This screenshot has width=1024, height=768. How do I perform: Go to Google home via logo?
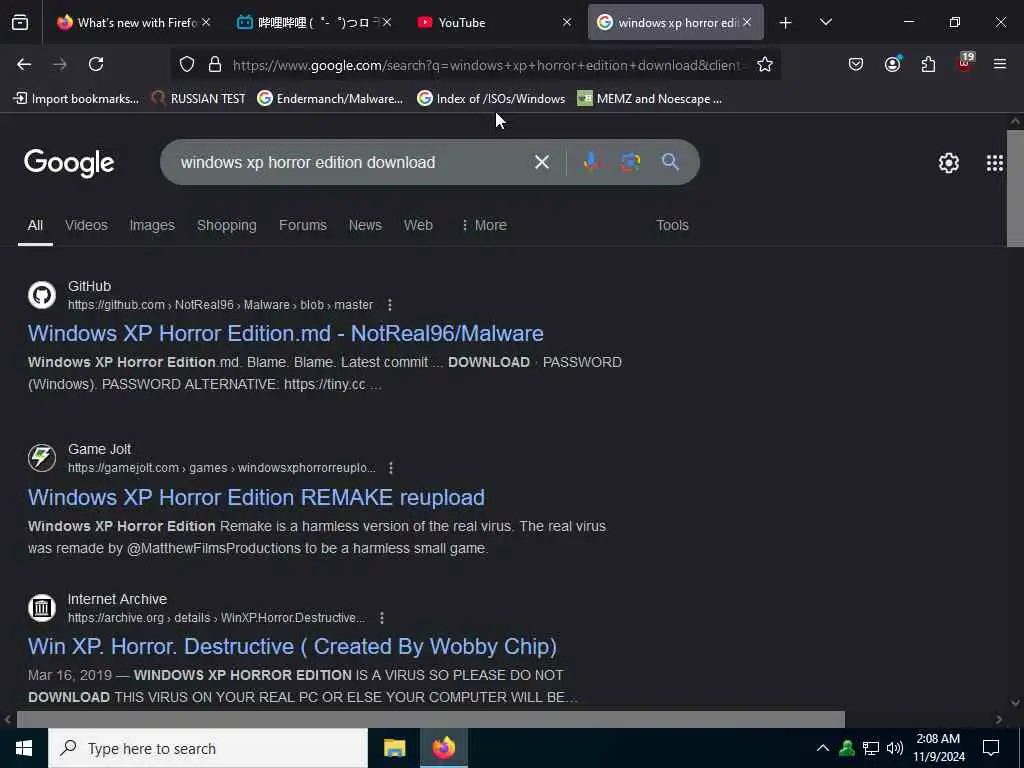point(69,163)
